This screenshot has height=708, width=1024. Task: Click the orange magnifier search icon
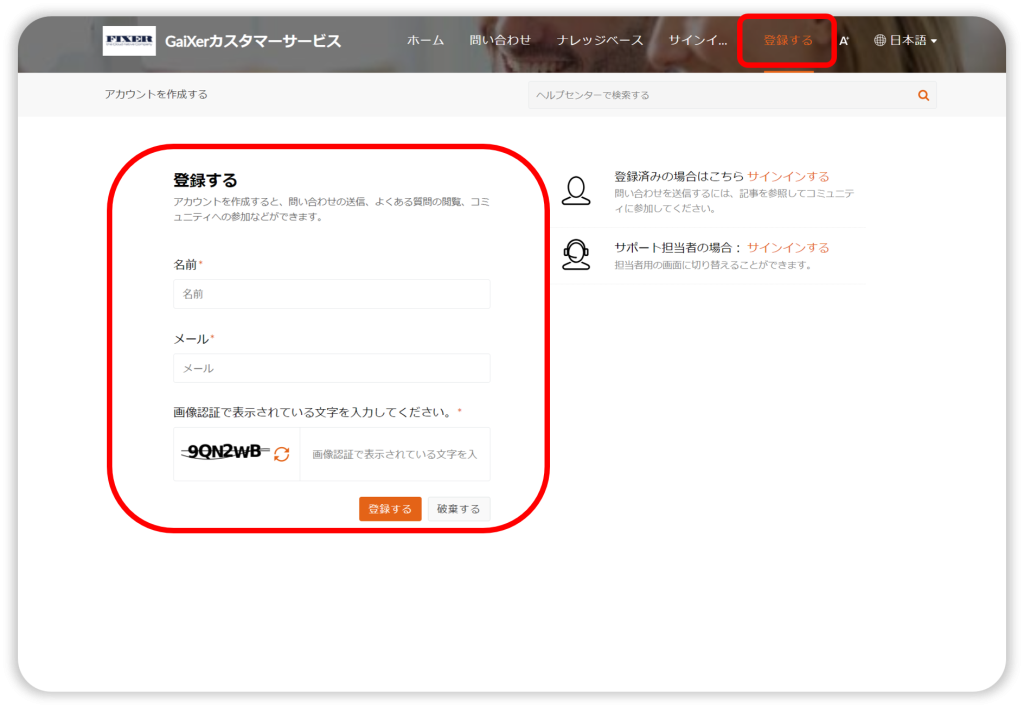[x=923, y=95]
